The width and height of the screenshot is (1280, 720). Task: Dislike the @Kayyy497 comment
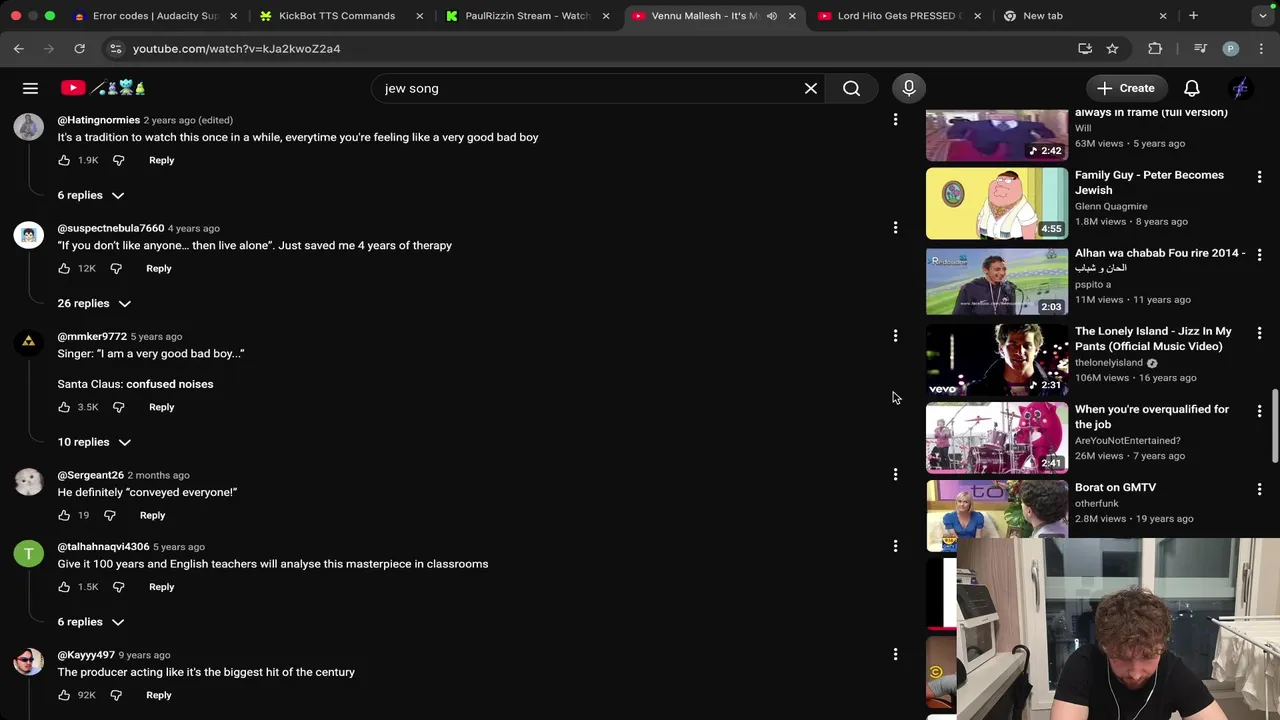(x=116, y=695)
